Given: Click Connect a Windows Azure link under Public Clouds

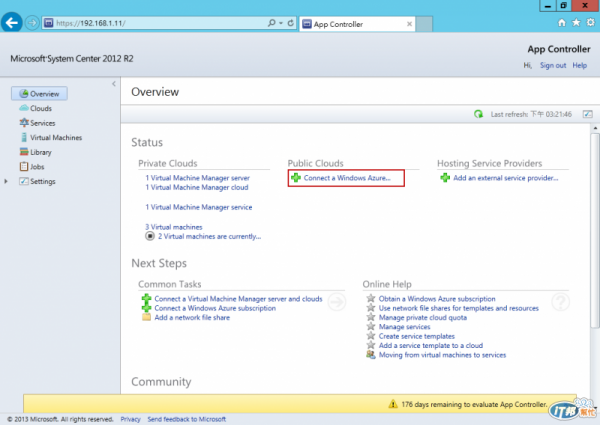Looking at the screenshot, I should click(x=347, y=178).
